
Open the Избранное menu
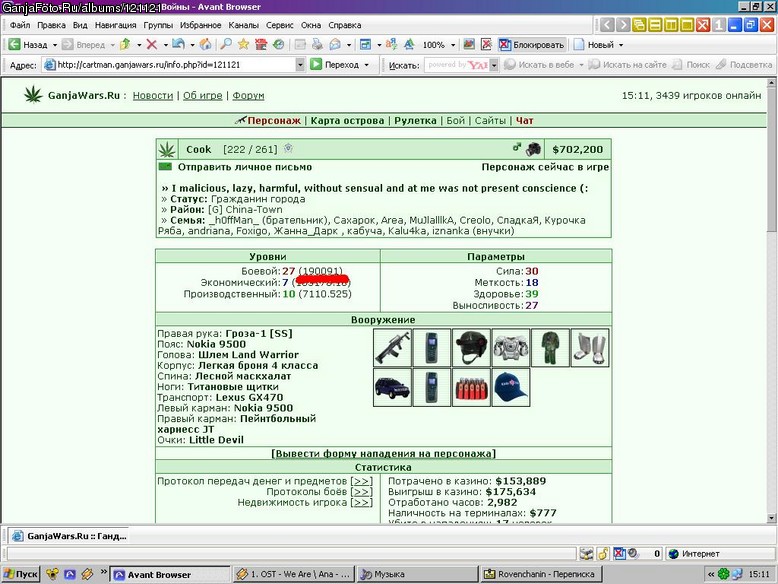(200, 25)
